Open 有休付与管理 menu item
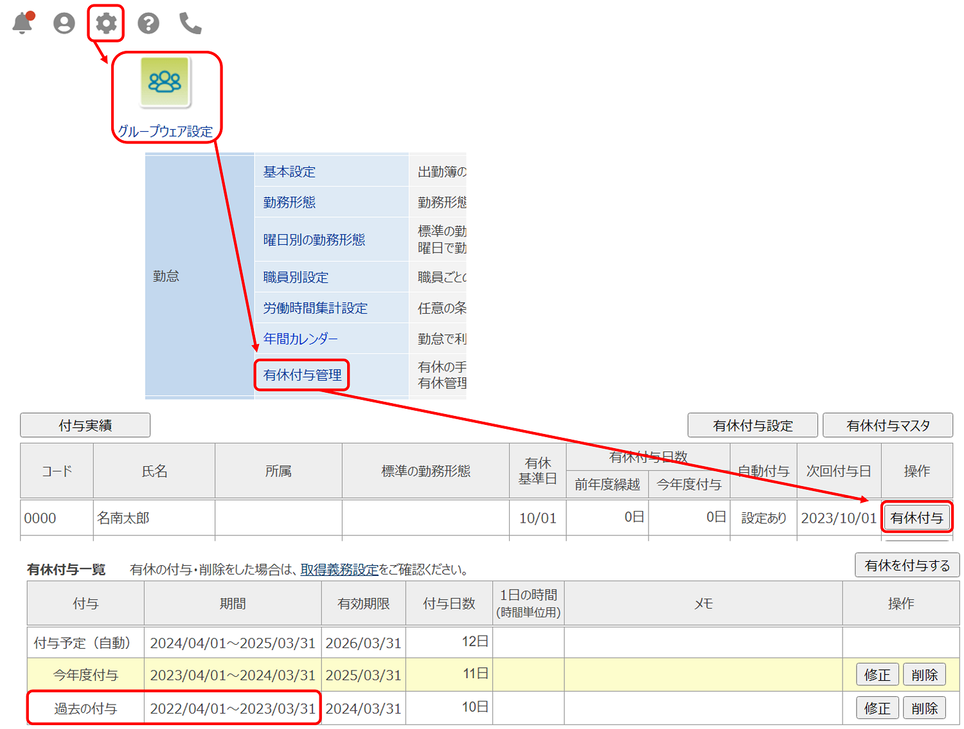The width and height of the screenshot is (964, 729). [302, 376]
